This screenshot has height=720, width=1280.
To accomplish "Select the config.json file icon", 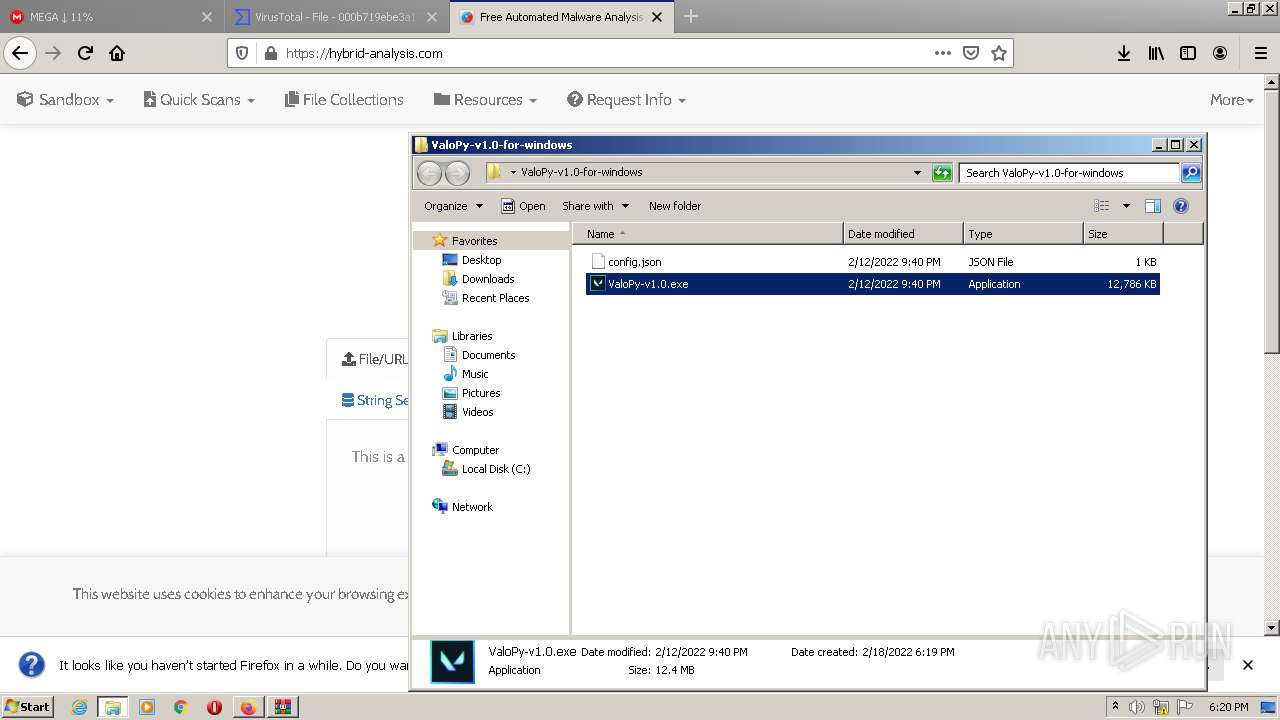I will (598, 262).
